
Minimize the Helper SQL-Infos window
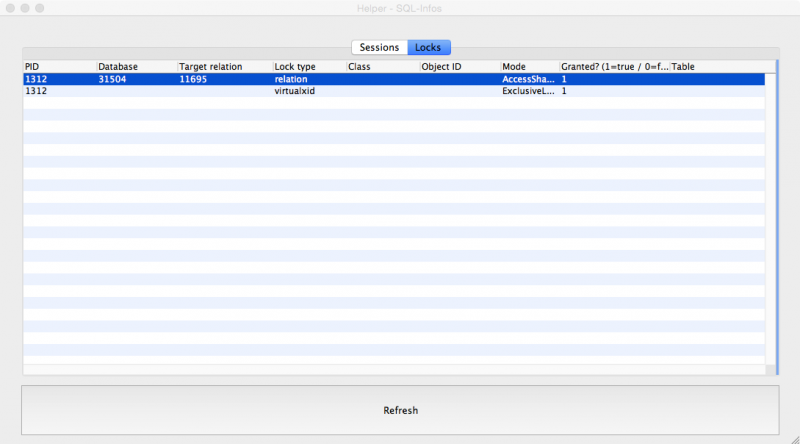[25, 8]
